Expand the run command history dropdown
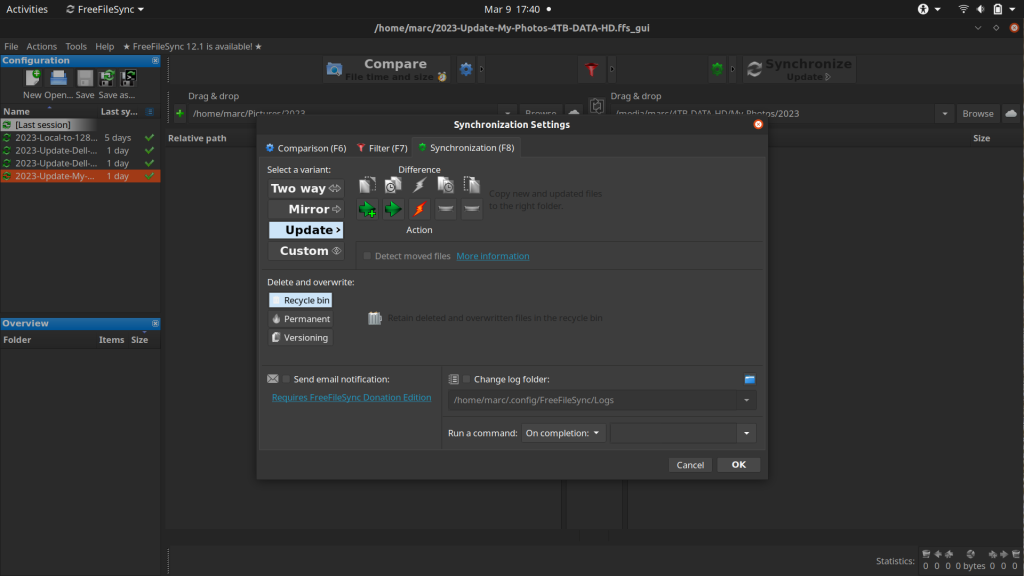 (x=746, y=433)
